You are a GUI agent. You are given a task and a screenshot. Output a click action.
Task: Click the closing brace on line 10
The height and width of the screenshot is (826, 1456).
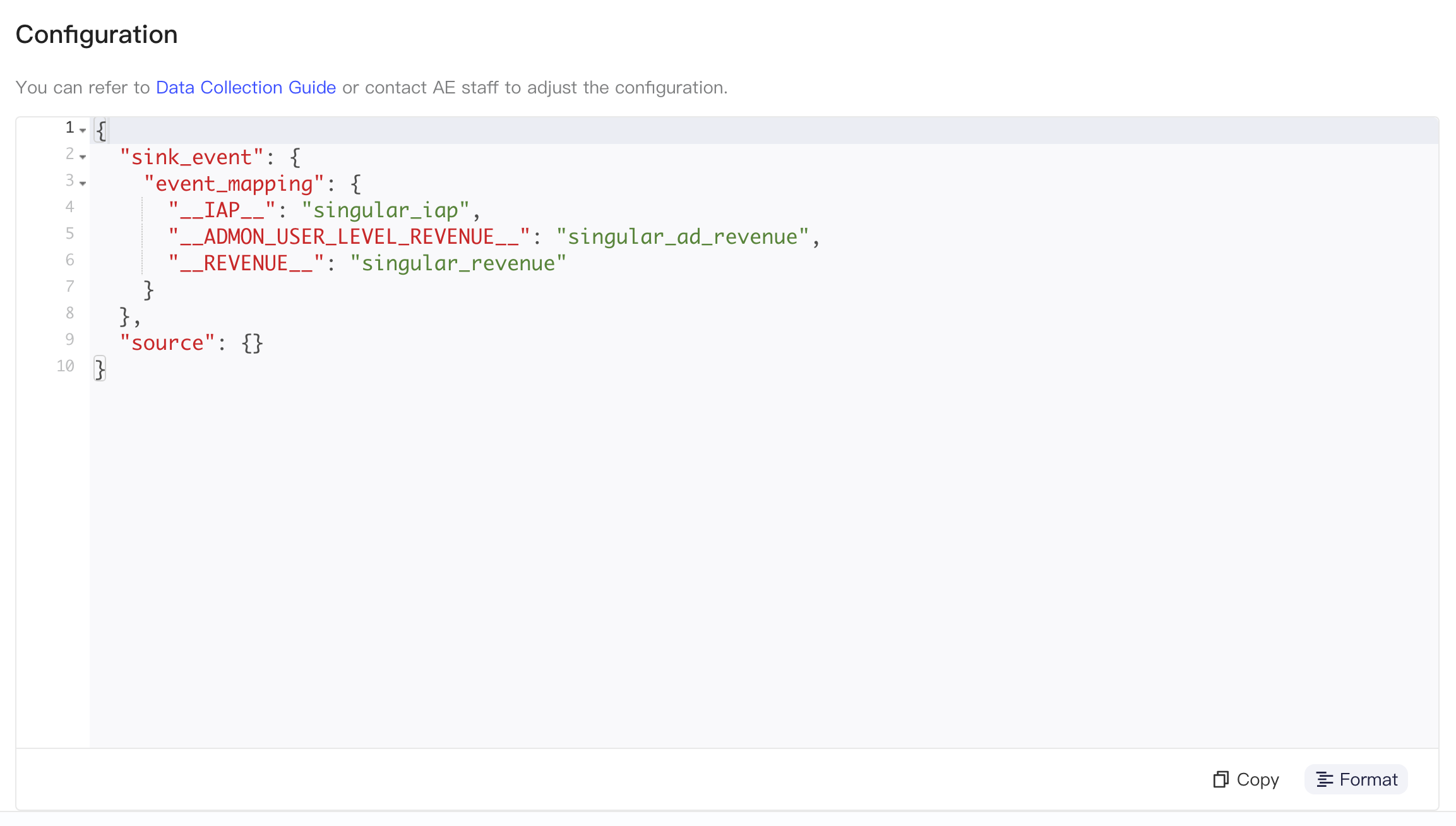[100, 369]
